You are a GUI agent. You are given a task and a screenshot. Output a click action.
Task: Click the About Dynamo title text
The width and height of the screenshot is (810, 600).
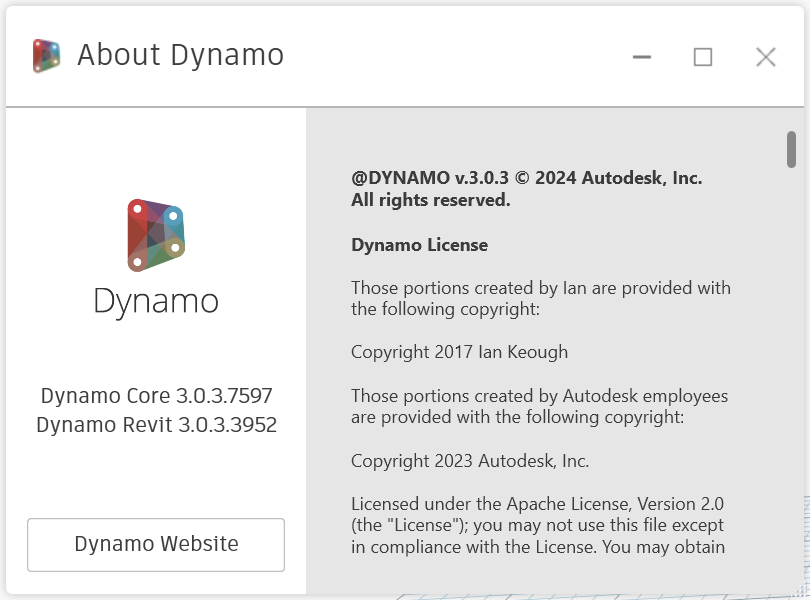[180, 56]
